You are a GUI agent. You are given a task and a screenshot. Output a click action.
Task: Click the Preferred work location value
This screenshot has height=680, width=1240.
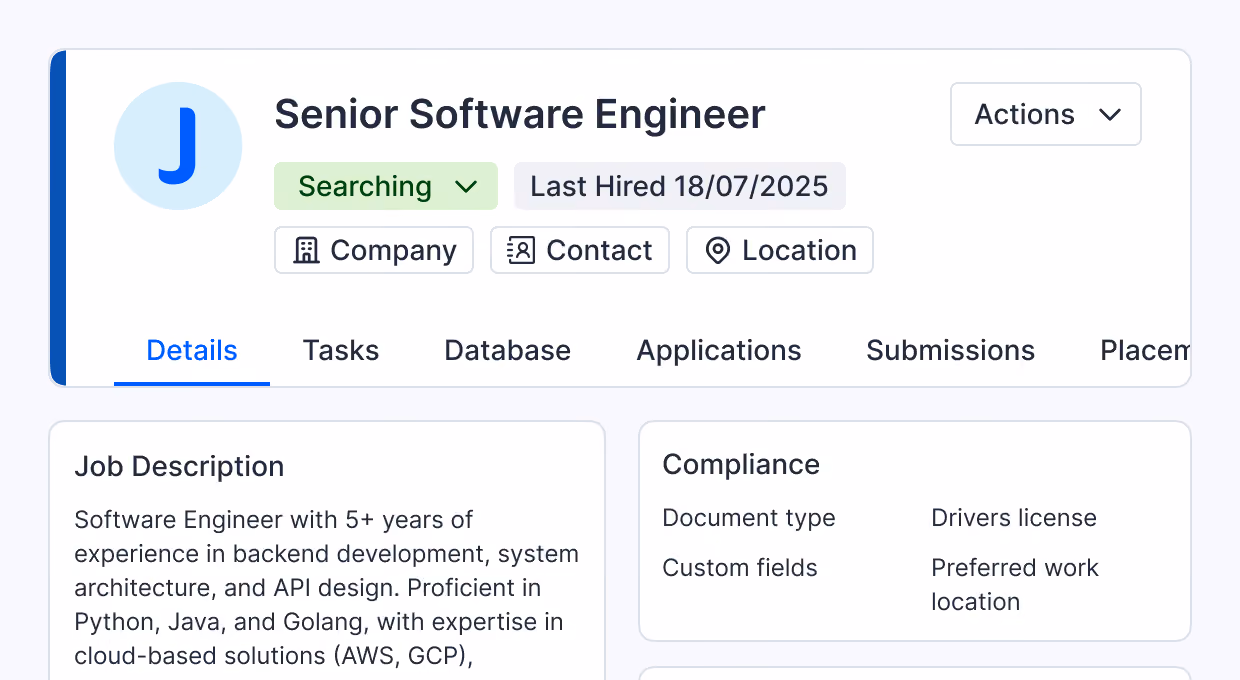[x=1015, y=585]
